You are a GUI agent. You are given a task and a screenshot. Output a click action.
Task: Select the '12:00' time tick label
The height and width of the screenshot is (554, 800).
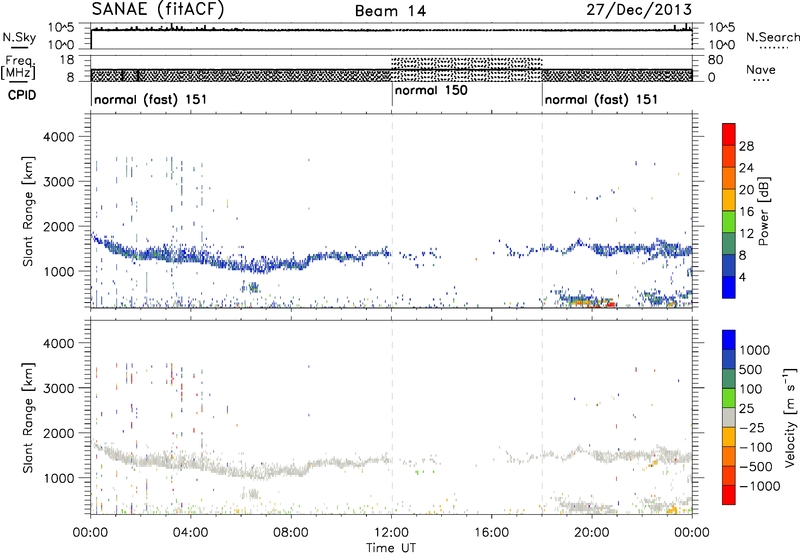(x=391, y=533)
